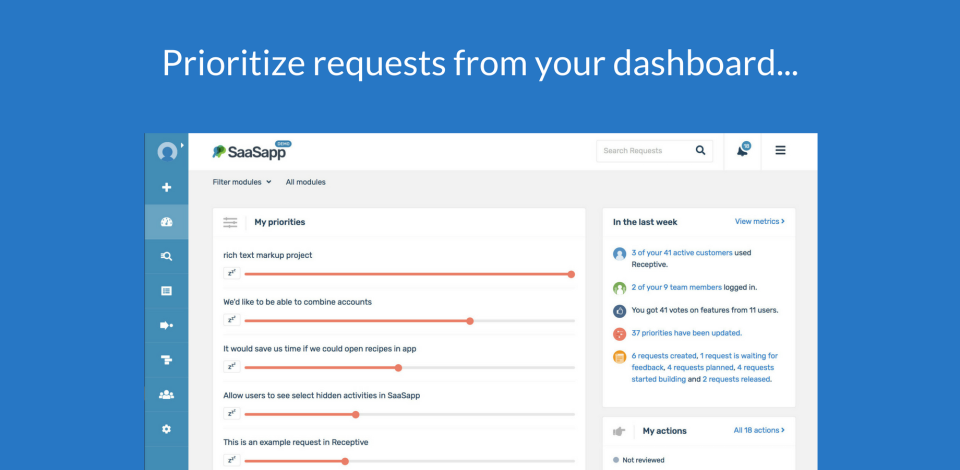Snooze the combine accounts request
960x470 pixels.
point(231,320)
